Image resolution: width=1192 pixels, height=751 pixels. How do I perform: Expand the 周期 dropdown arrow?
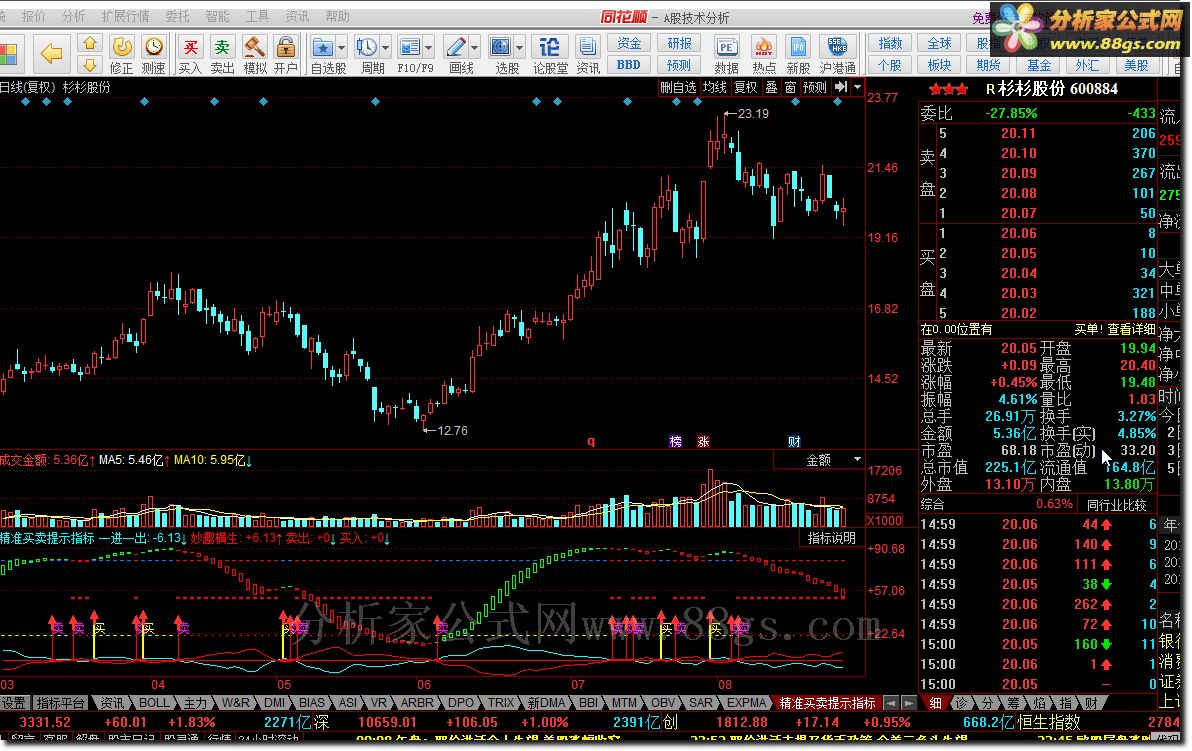click(x=386, y=48)
